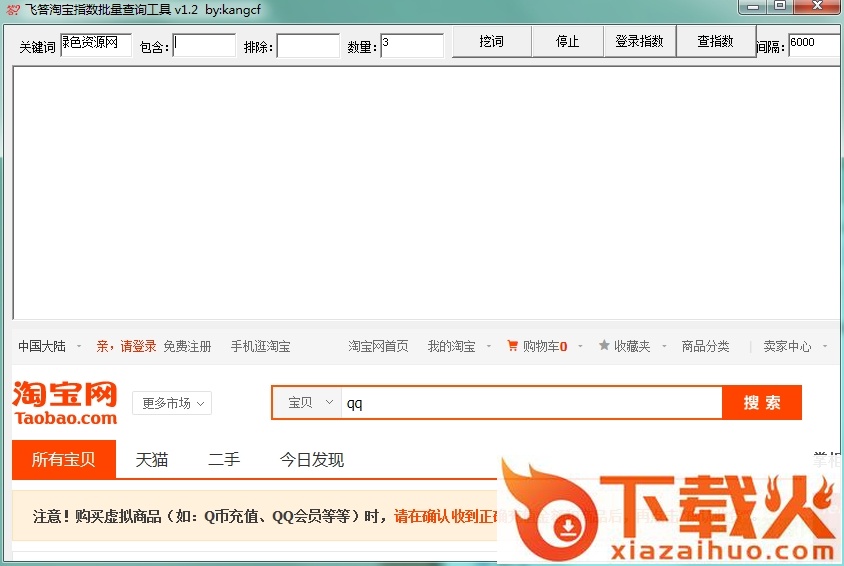Open the 淘宝网首页 link
The height and width of the screenshot is (566, 844).
378,346
